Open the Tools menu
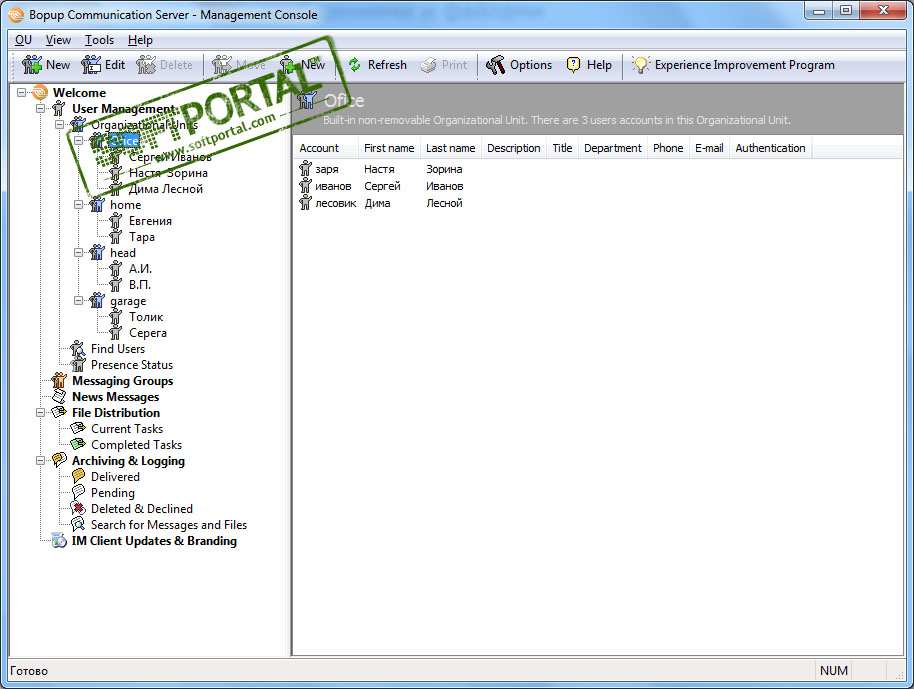914x689 pixels. click(x=99, y=40)
